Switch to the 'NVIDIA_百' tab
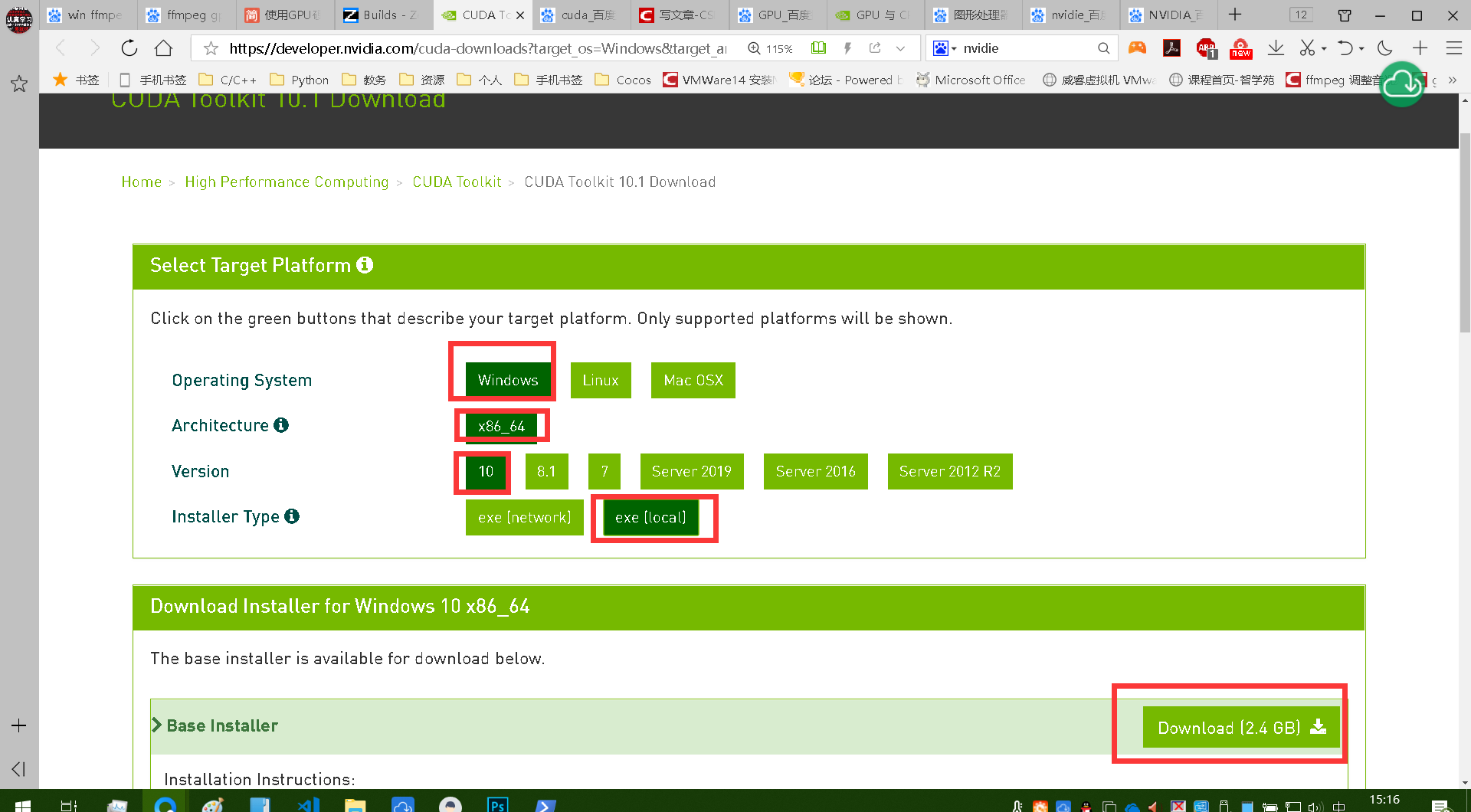The image size is (1471, 812). pos(1168,15)
